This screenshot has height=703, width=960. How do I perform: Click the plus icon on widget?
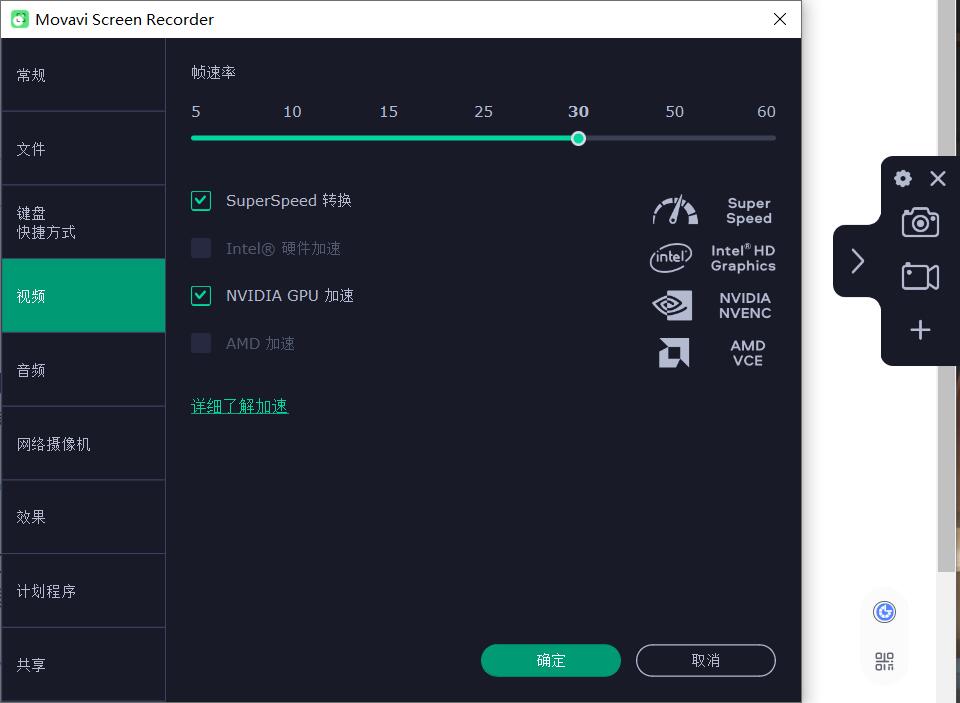pos(920,330)
